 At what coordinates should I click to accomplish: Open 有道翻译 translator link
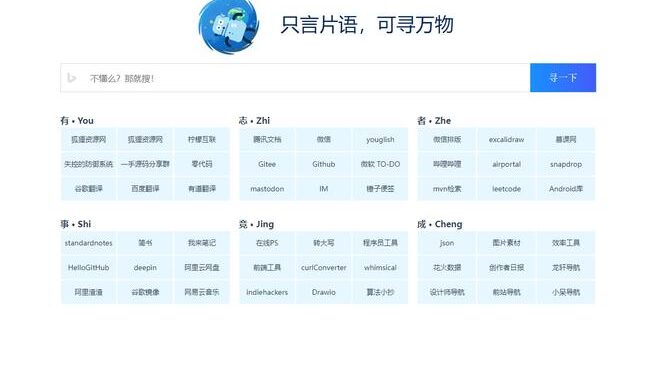coord(202,189)
